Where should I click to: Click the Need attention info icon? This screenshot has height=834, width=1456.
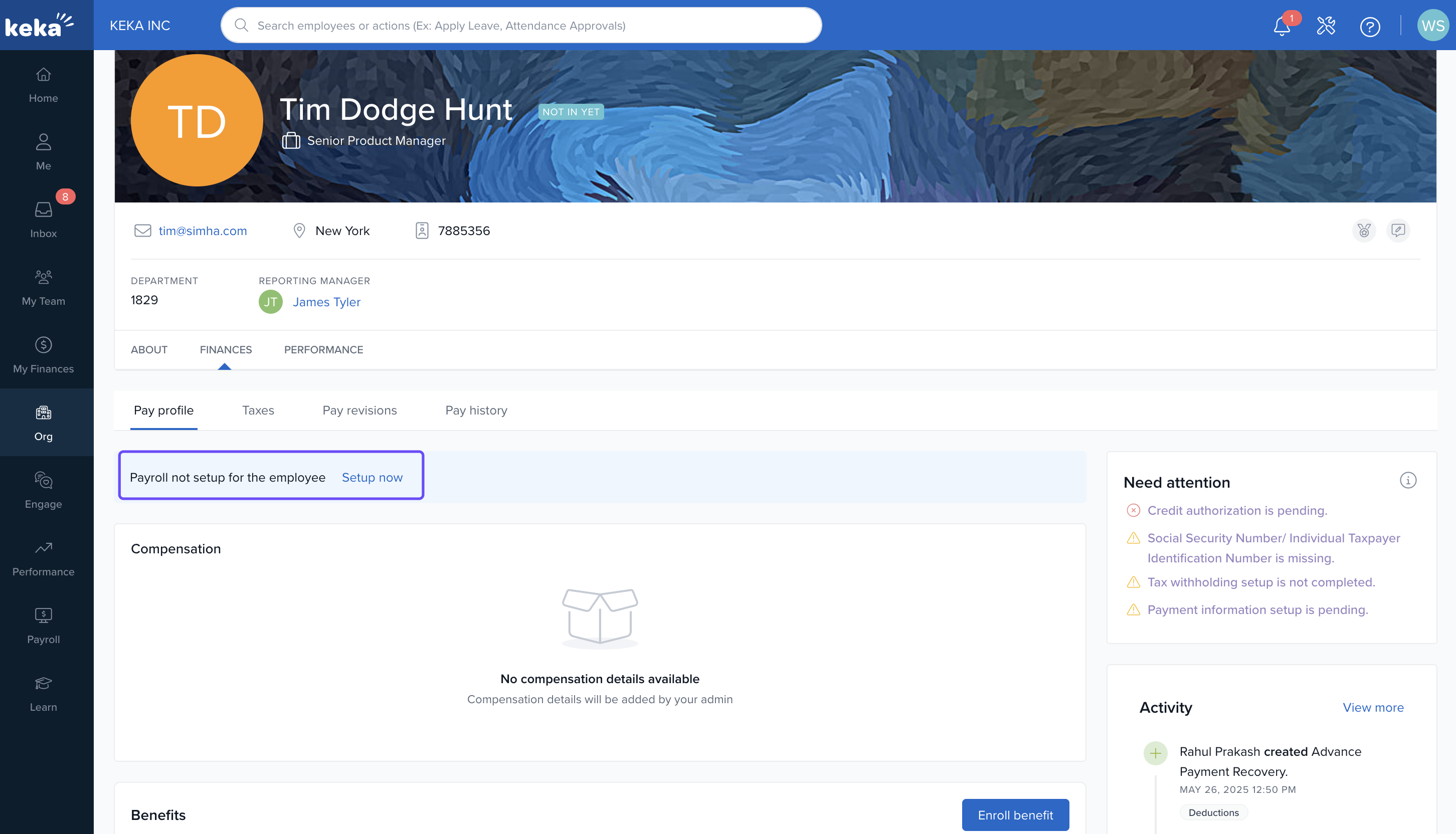[1407, 480]
